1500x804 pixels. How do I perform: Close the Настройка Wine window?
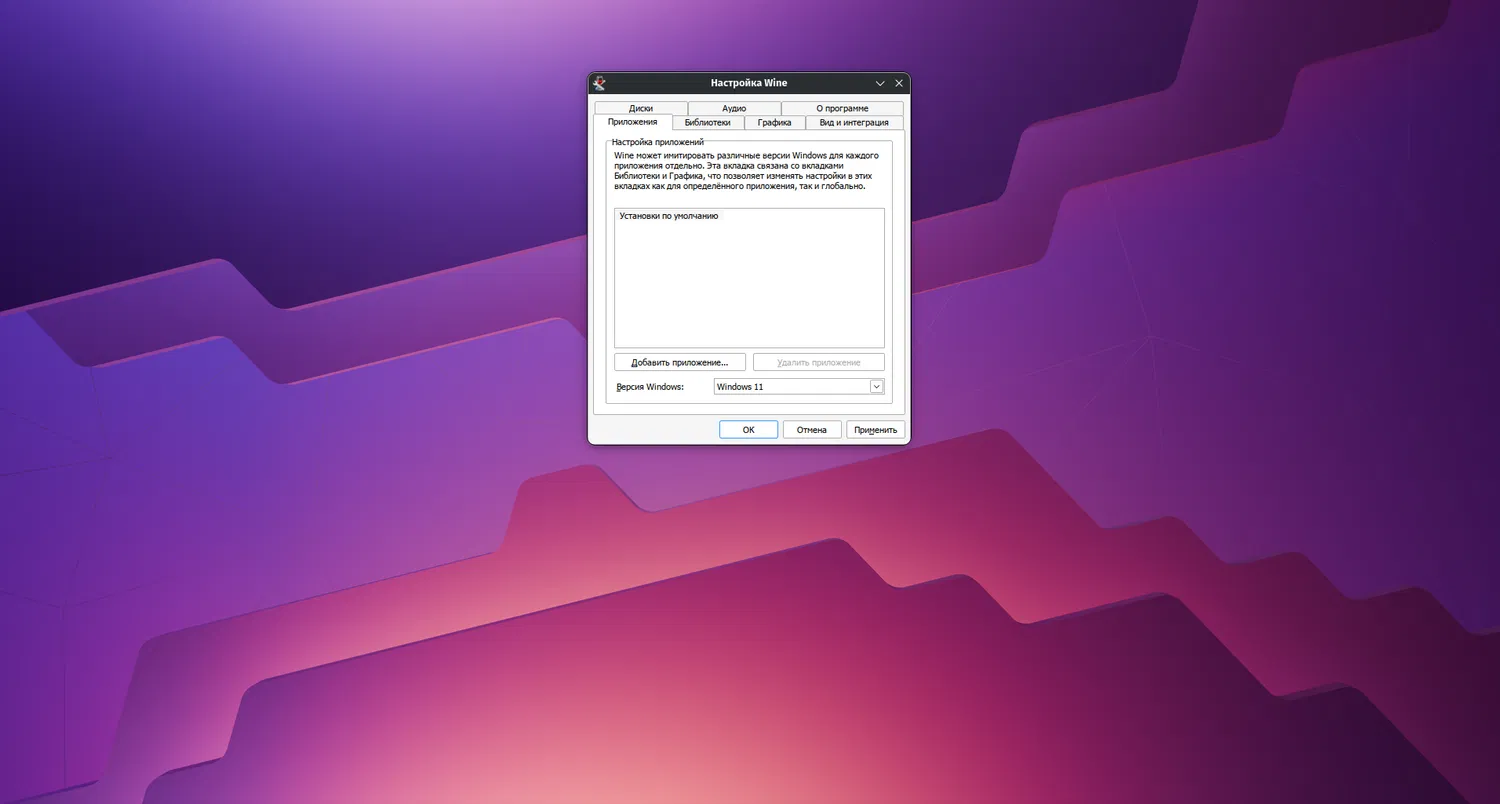898,83
